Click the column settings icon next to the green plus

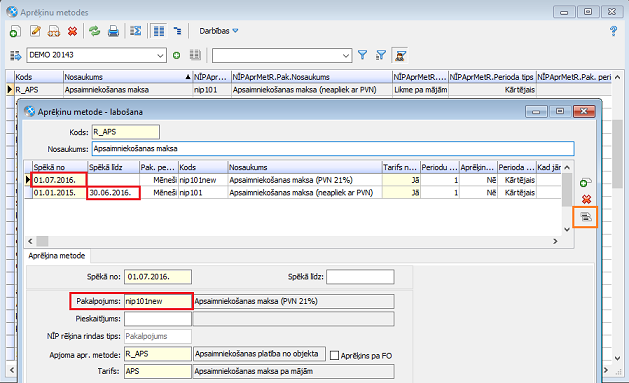pyautogui.click(x=195, y=55)
